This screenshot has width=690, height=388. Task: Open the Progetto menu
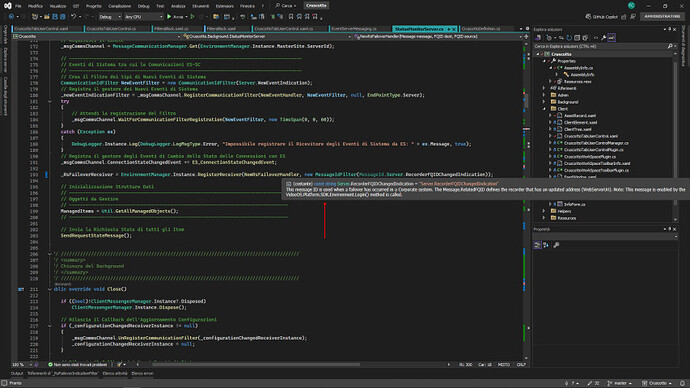[x=93, y=6]
